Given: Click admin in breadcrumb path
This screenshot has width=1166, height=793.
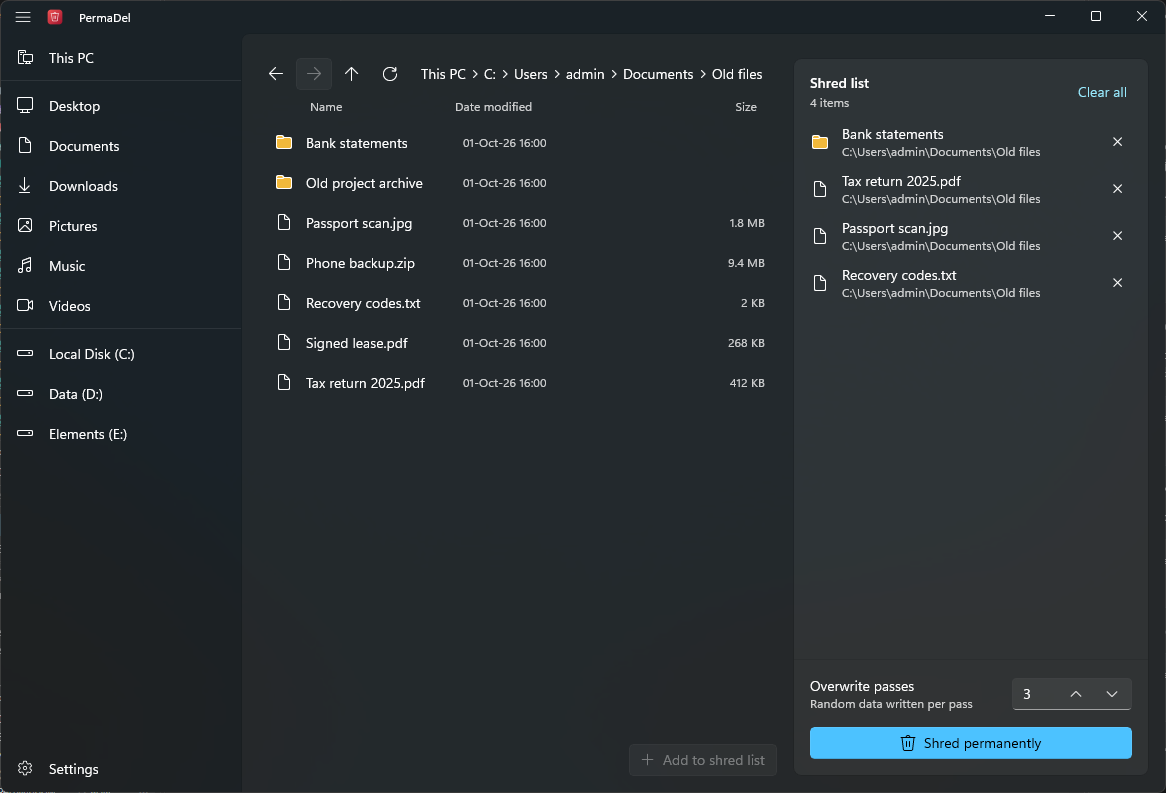Looking at the screenshot, I should 584,74.
